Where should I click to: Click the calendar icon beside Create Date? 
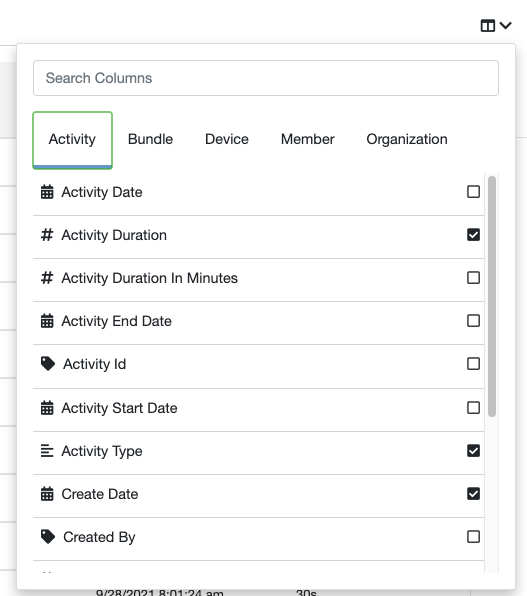point(47,494)
